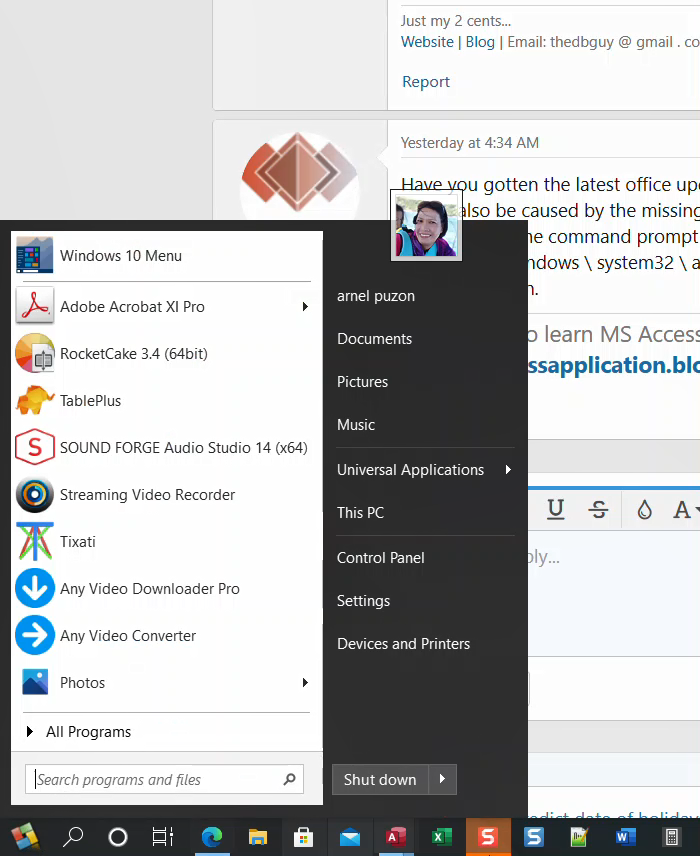Open Devices and Printers
Image resolution: width=700 pixels, height=856 pixels.
(404, 644)
